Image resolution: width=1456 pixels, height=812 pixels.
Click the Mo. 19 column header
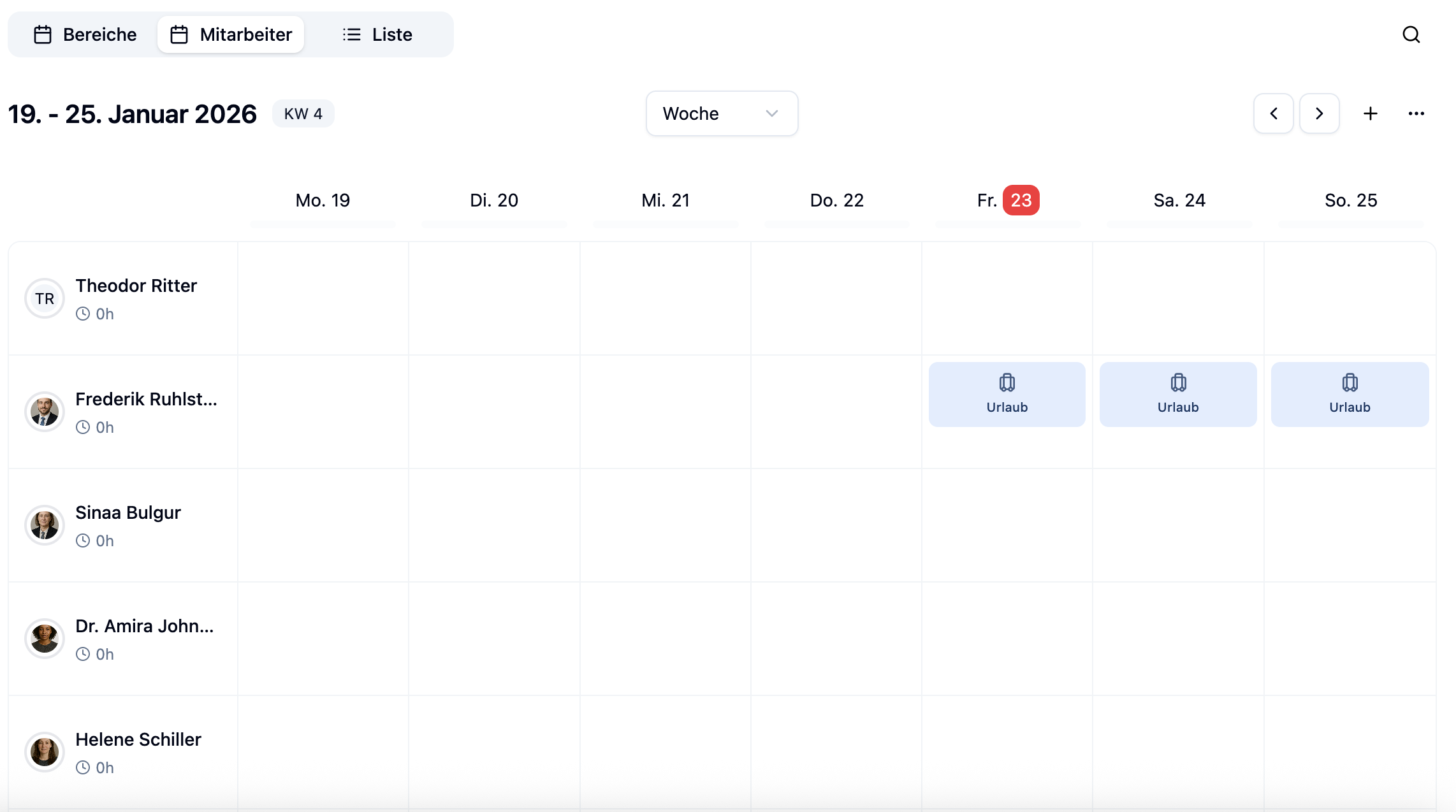[323, 200]
